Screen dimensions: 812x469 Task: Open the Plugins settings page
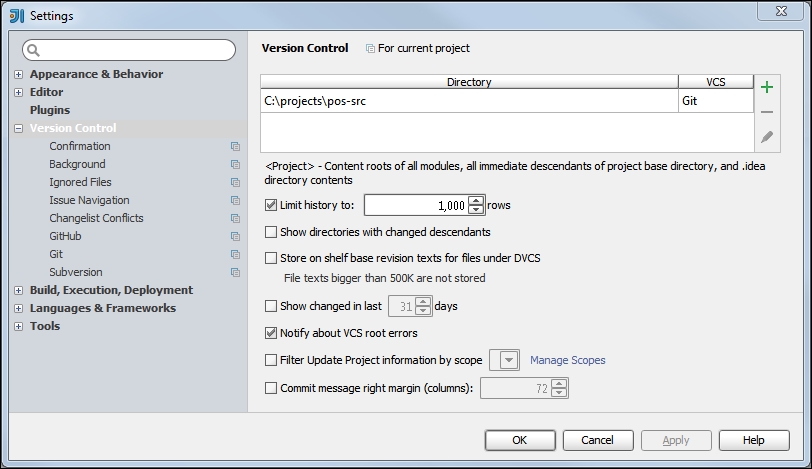(50, 110)
